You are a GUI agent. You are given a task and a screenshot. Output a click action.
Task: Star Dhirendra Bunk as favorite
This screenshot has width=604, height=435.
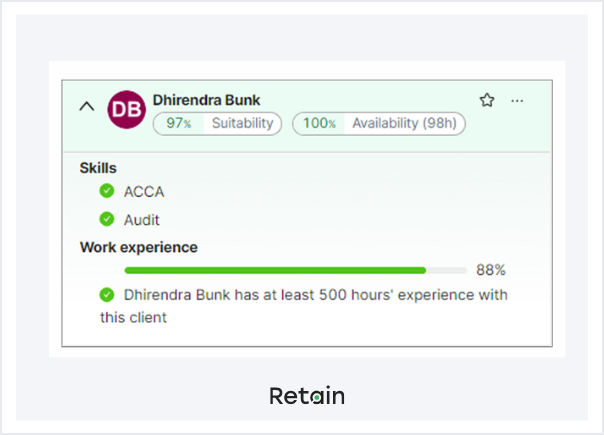487,100
